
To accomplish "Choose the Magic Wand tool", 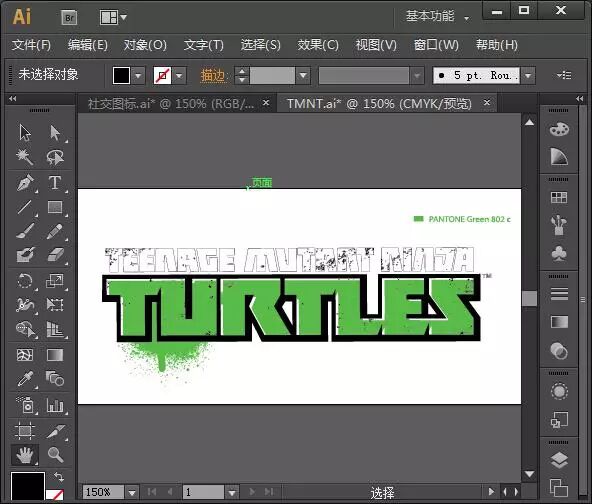I will tap(25, 157).
